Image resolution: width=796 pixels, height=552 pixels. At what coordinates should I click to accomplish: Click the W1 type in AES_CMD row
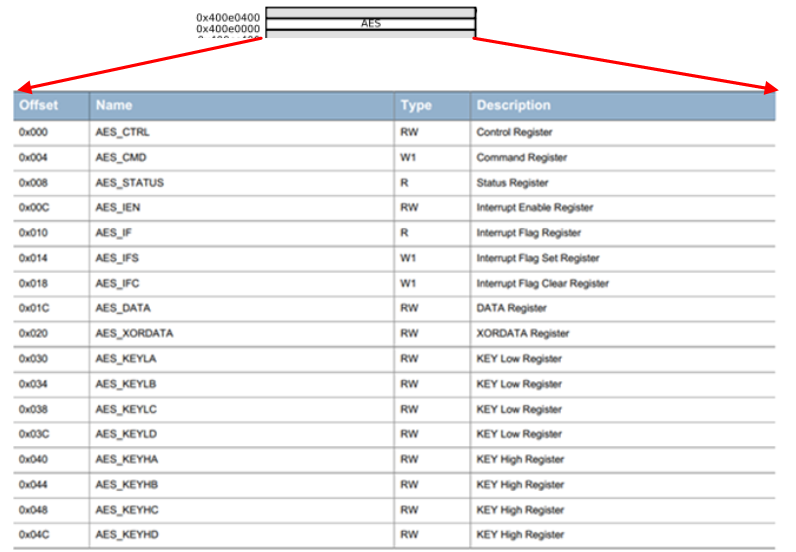408,157
